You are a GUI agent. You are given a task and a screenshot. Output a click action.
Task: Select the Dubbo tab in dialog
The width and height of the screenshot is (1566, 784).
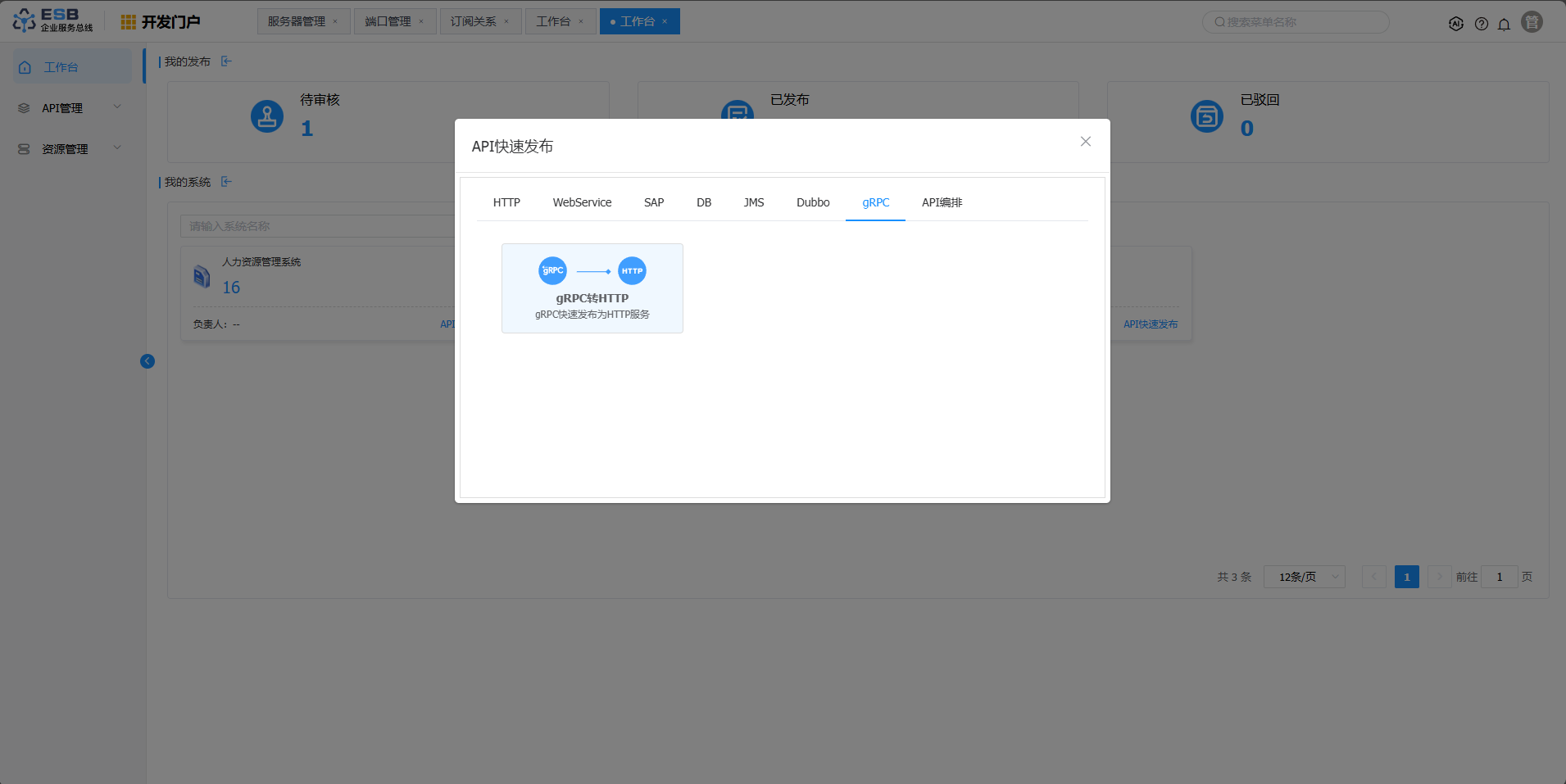(812, 202)
